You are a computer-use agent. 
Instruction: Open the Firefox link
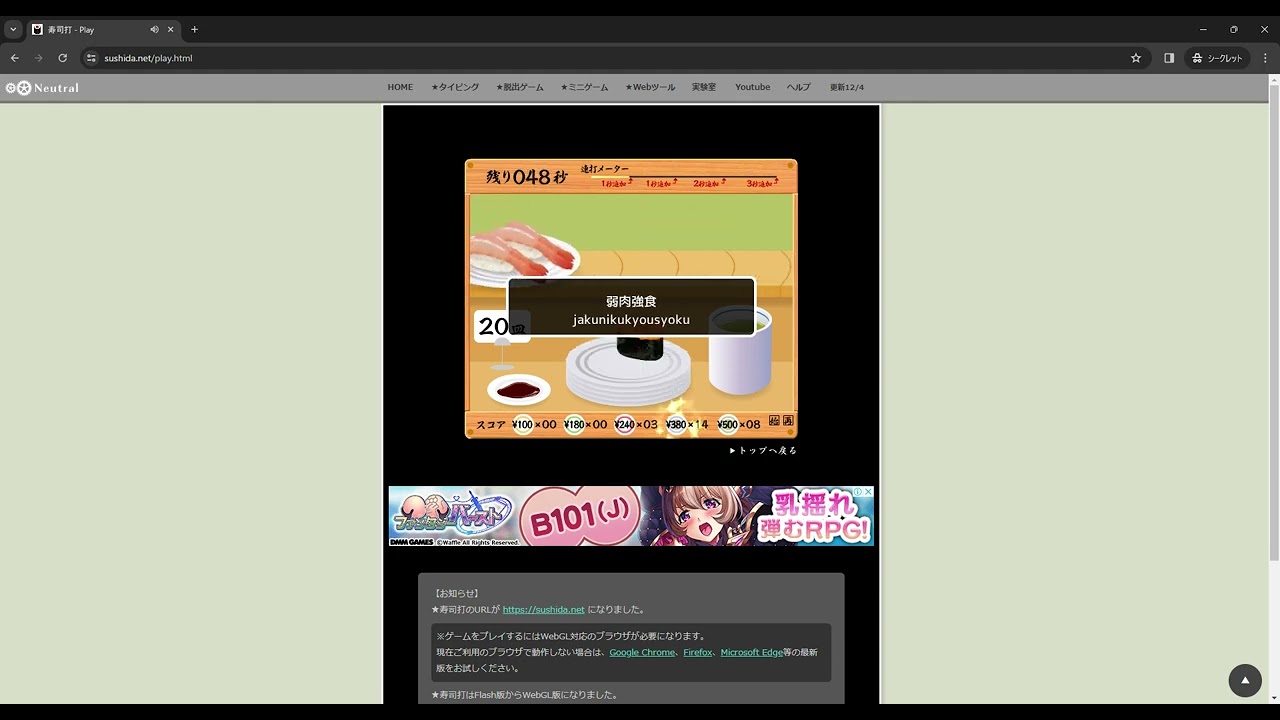click(x=698, y=652)
